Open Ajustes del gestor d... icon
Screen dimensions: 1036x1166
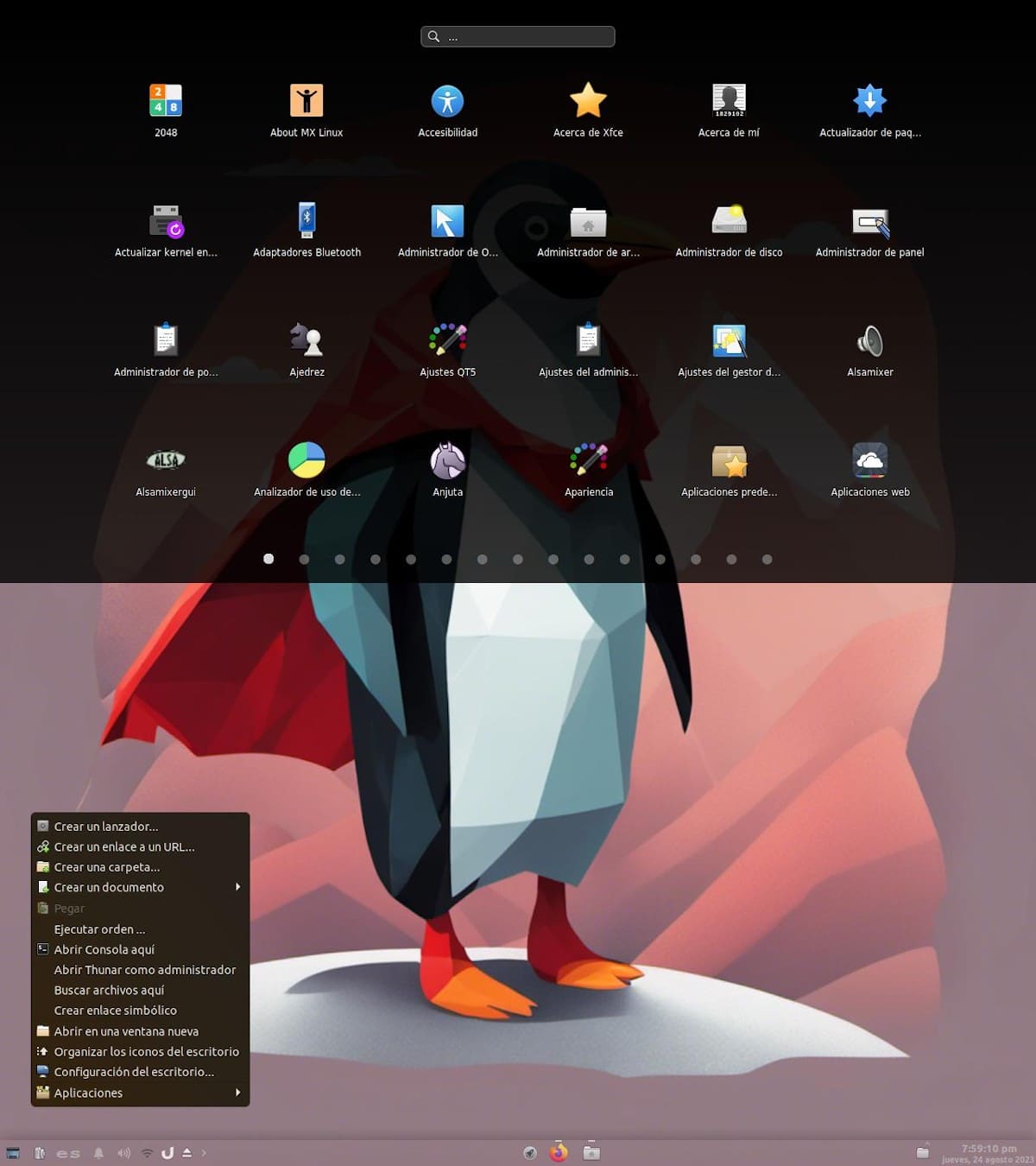(x=729, y=341)
